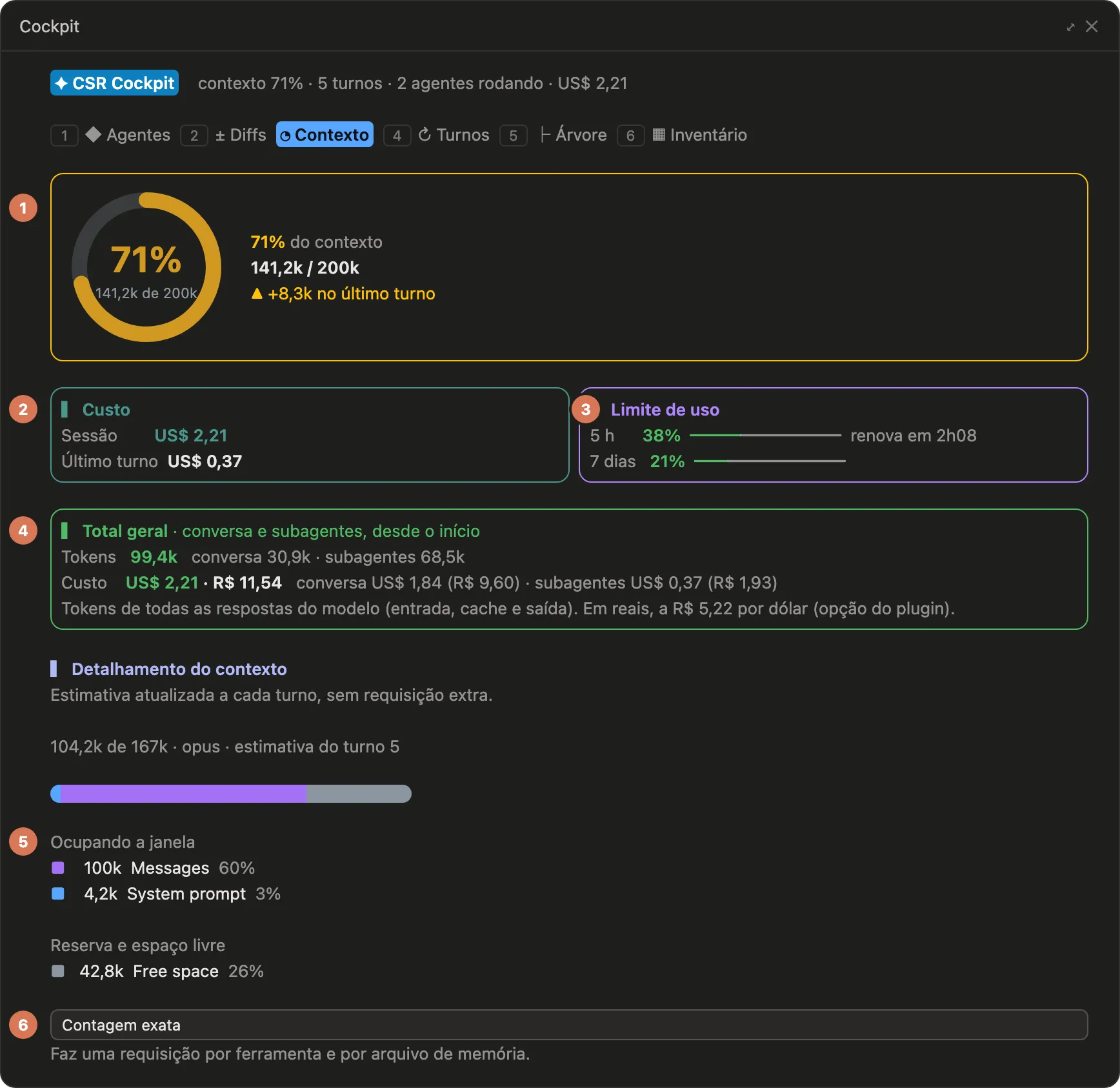Click the 99,4k tokens value
Viewport: 1120px width, 1088px height.
pos(154,557)
